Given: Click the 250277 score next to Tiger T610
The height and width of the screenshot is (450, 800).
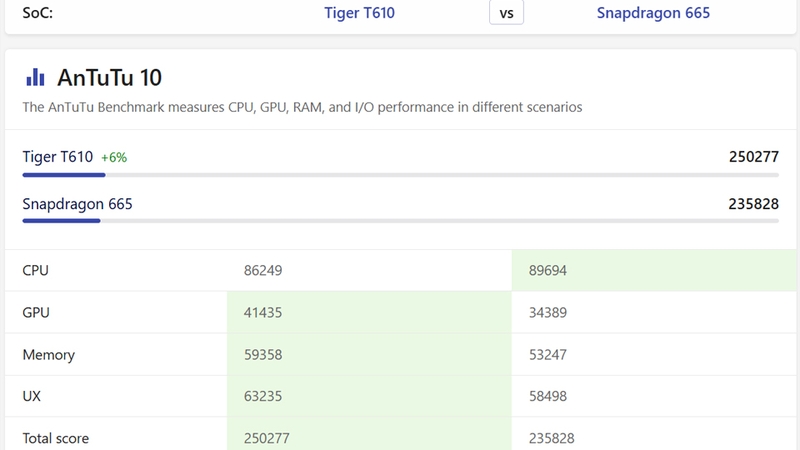Looking at the screenshot, I should click(754, 157).
